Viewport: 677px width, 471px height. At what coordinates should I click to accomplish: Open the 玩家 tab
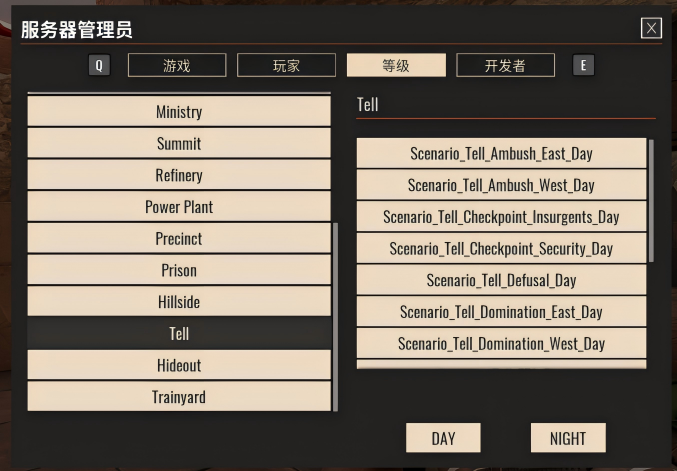(x=286, y=66)
